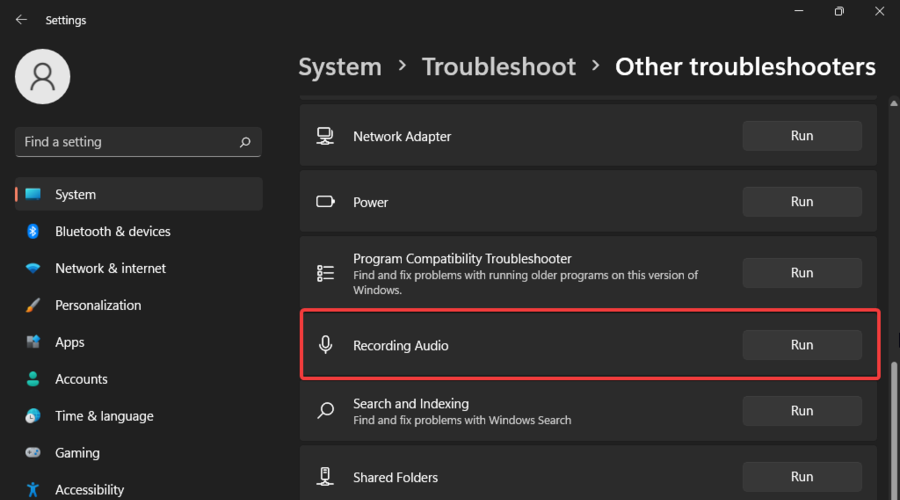Click the back arrow icon in Settings
Screen dimensions: 900x500
coord(21,20)
